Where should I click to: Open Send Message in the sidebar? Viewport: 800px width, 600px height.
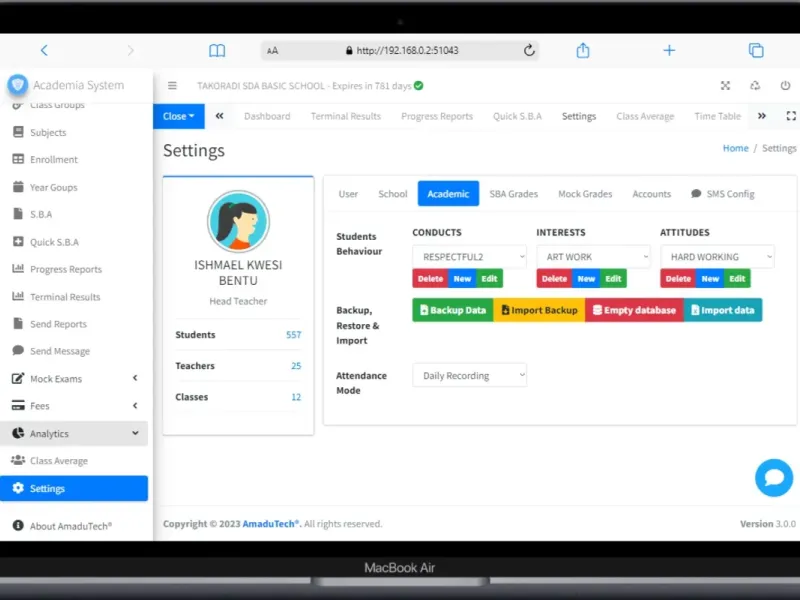click(x=74, y=351)
